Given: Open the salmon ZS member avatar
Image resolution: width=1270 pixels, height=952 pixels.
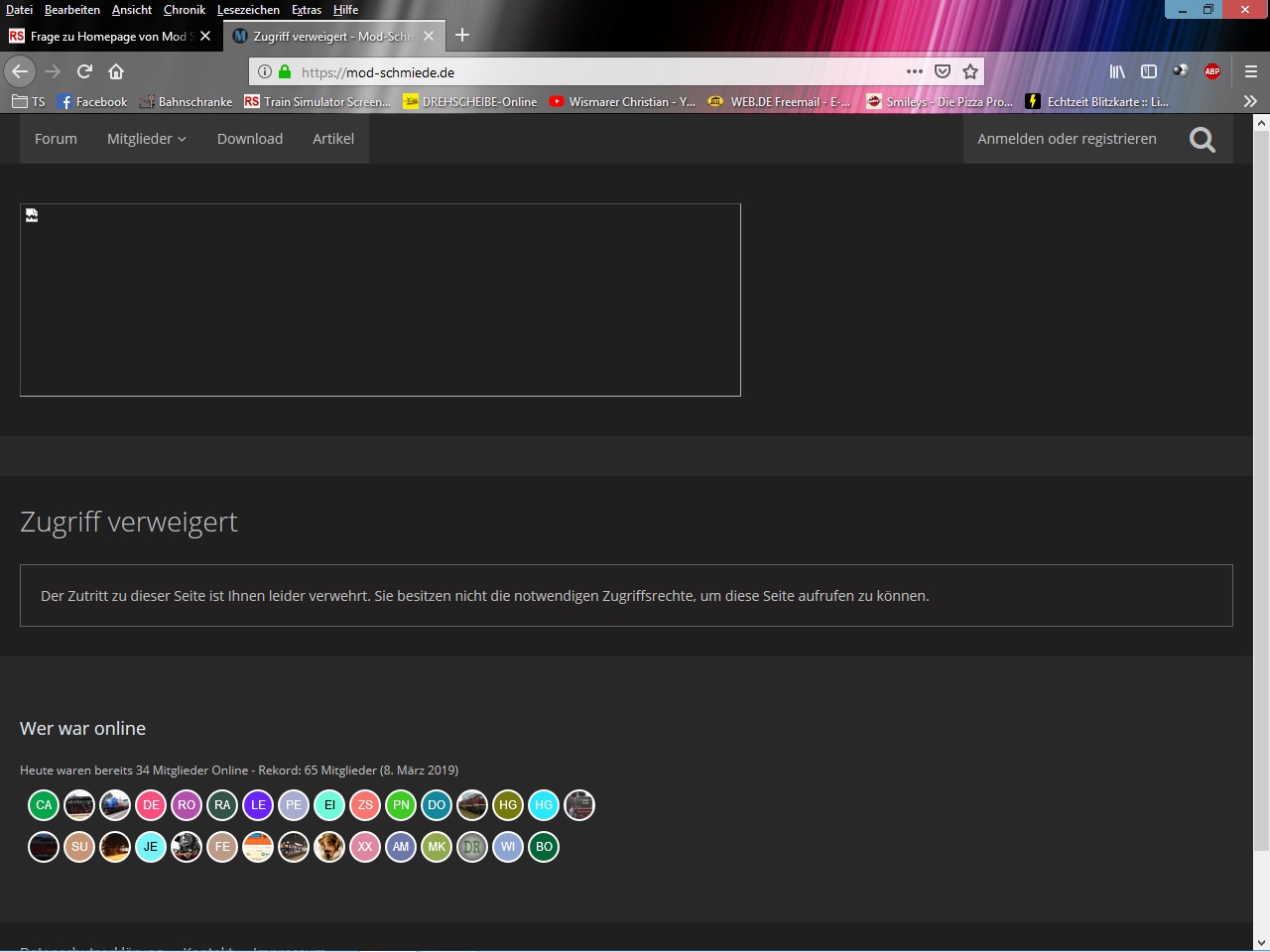Looking at the screenshot, I should (x=365, y=805).
